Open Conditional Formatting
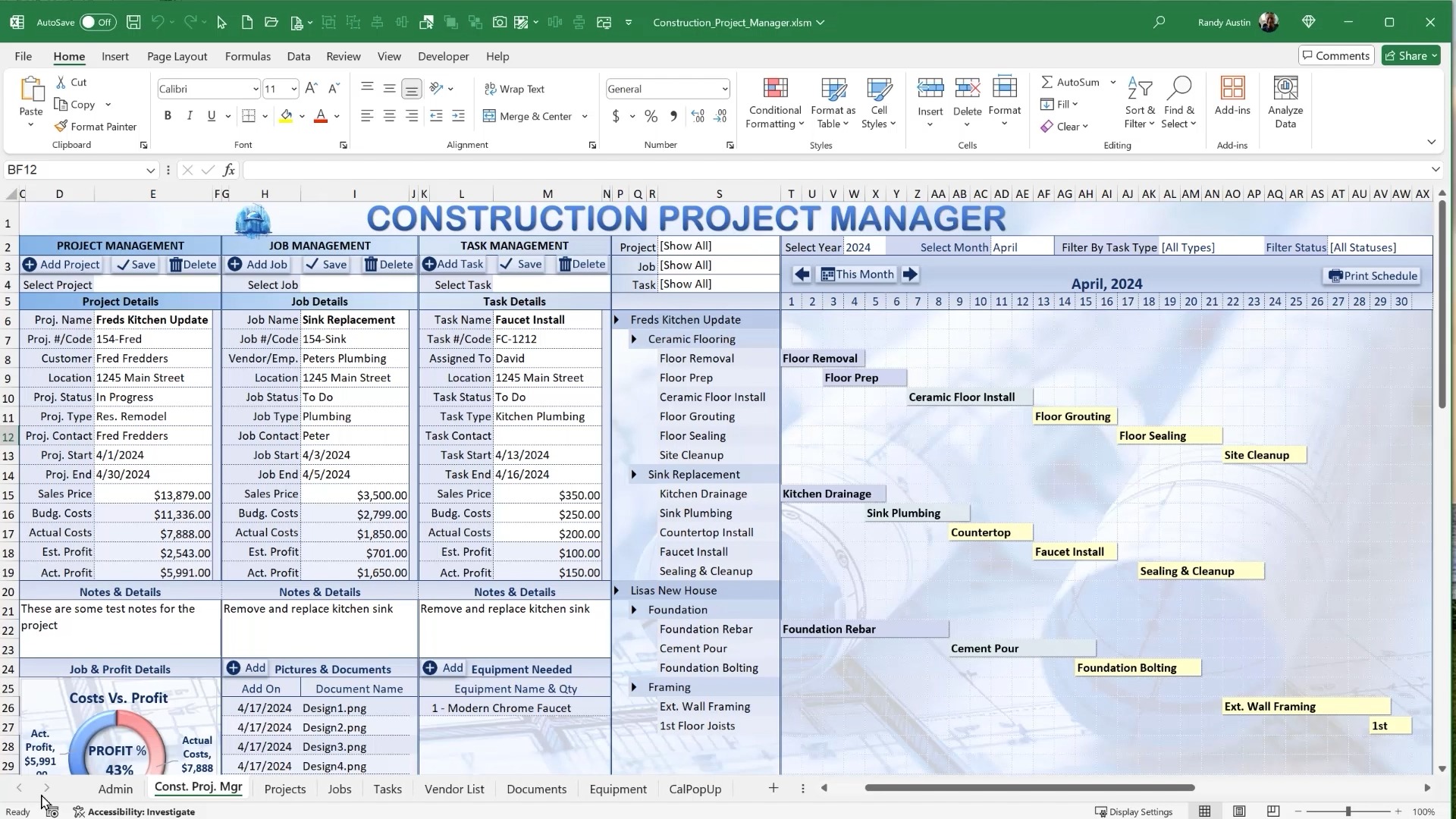Image resolution: width=1456 pixels, height=819 pixels. tap(774, 103)
